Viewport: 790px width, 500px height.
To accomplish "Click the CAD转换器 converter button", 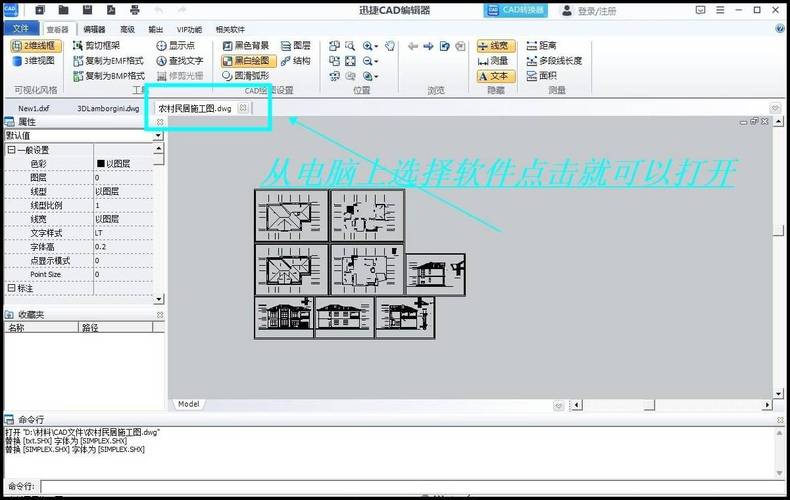I will pyautogui.click(x=515, y=10).
